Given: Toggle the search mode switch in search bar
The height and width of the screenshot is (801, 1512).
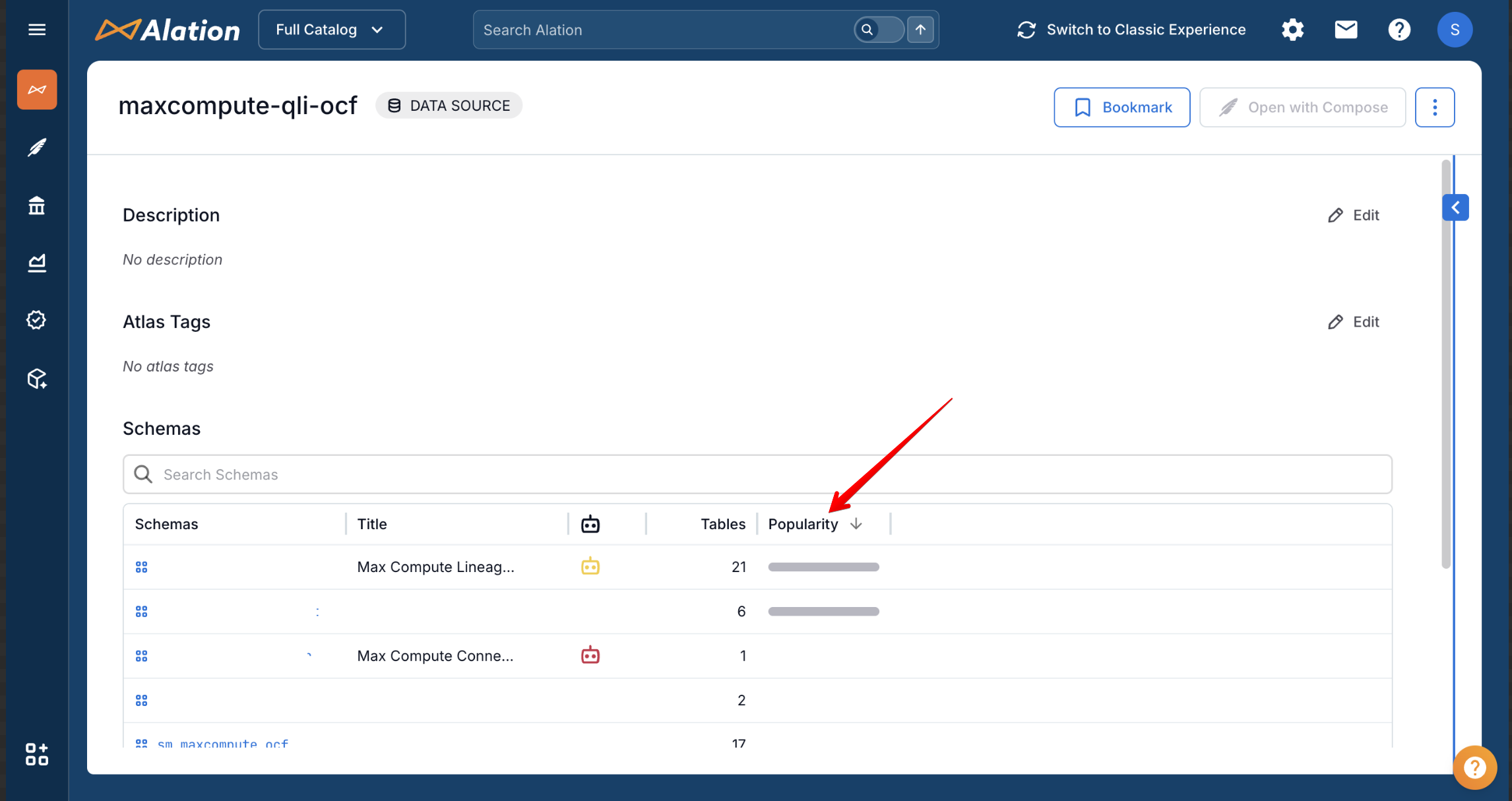Looking at the screenshot, I should pos(878,30).
